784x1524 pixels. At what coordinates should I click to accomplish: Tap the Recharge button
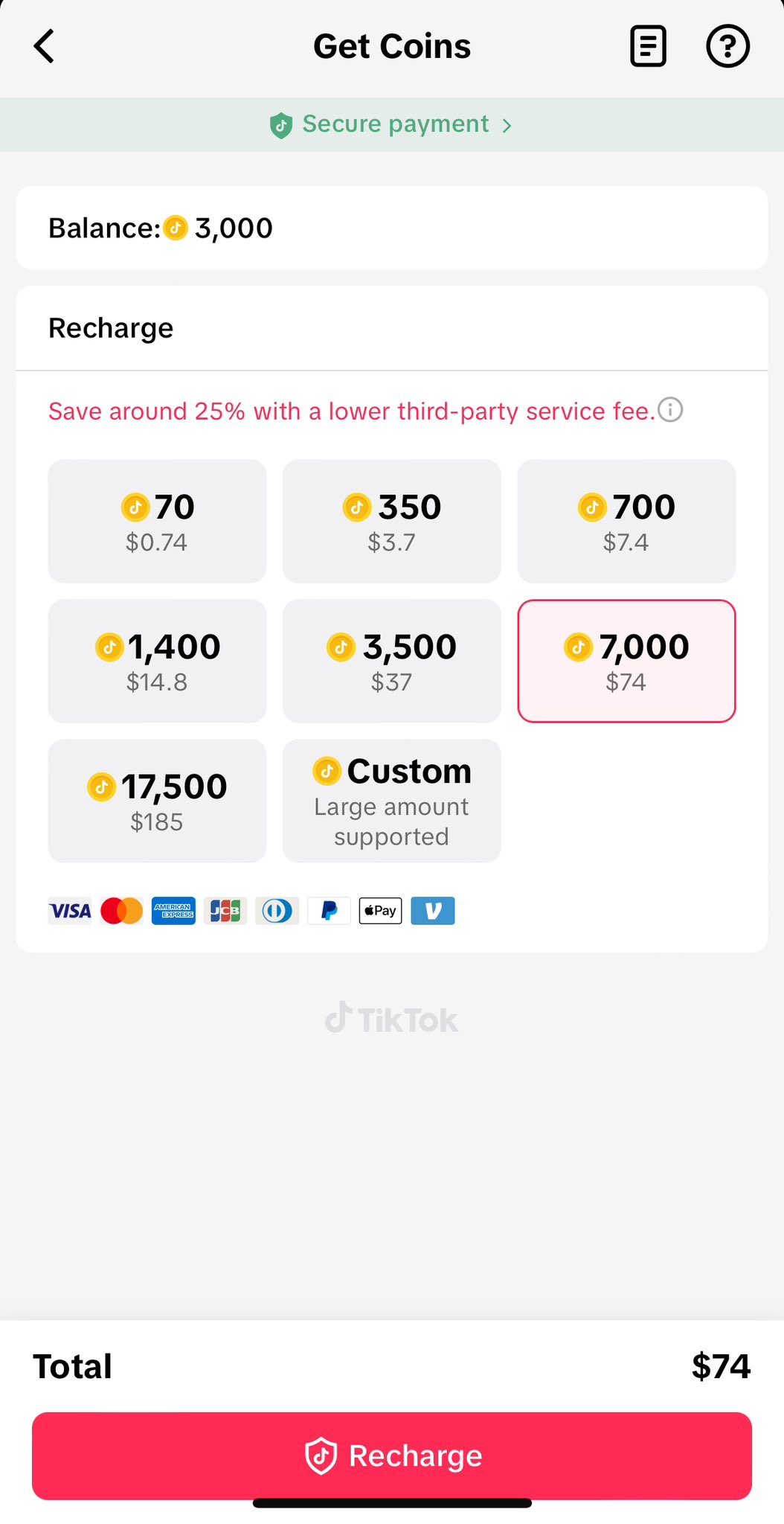tap(392, 1456)
